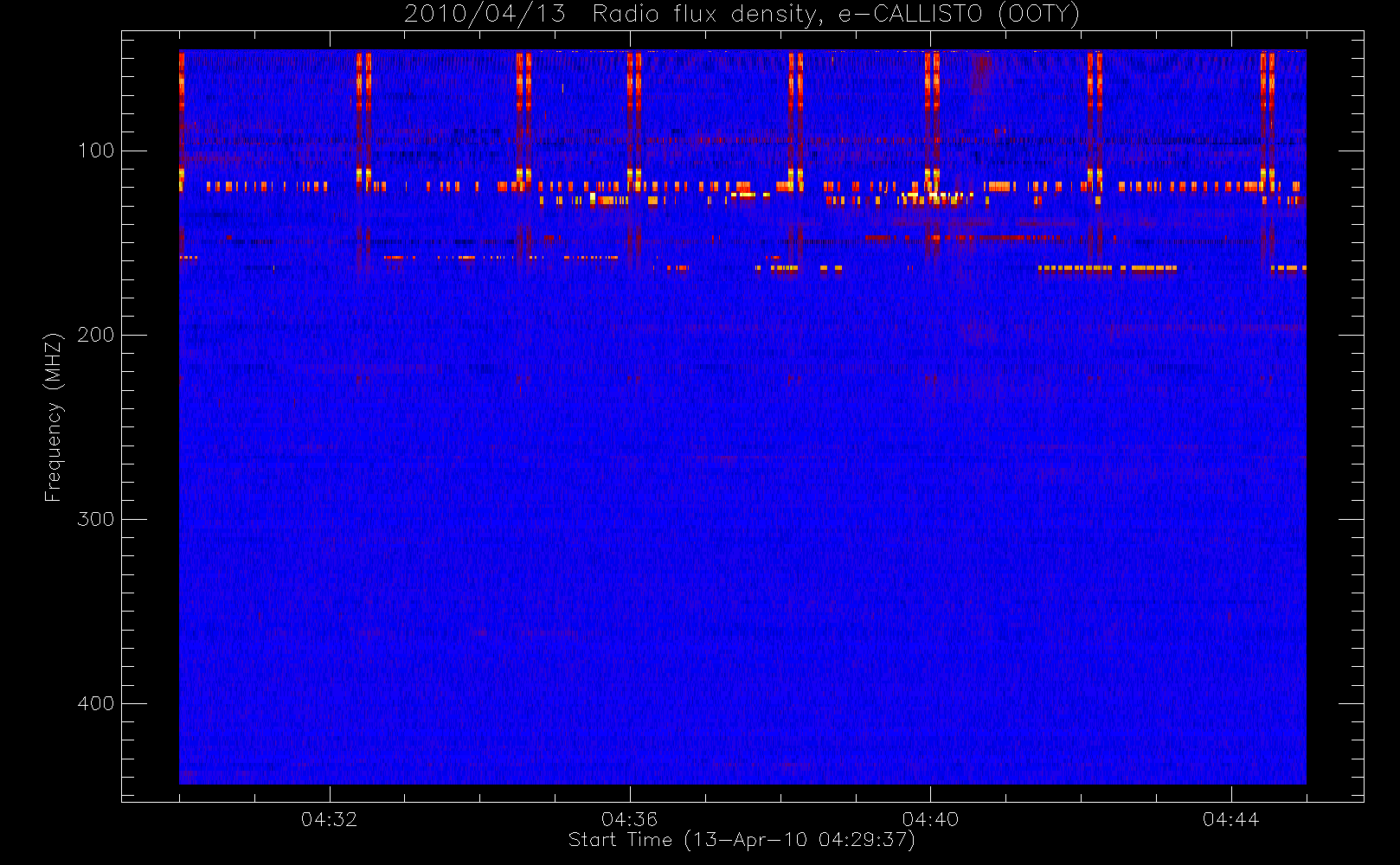Click the 04:40 time tick label
The height and width of the screenshot is (865, 1400).
tap(930, 819)
